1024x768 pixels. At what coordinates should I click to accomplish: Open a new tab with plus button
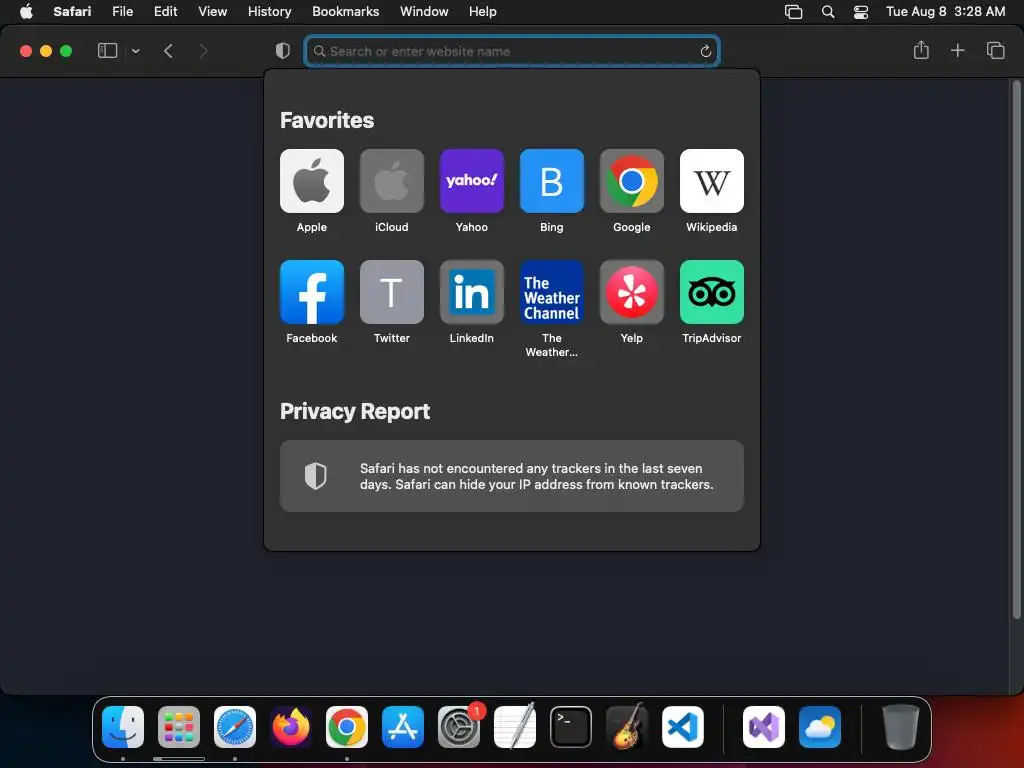pyautogui.click(x=957, y=50)
